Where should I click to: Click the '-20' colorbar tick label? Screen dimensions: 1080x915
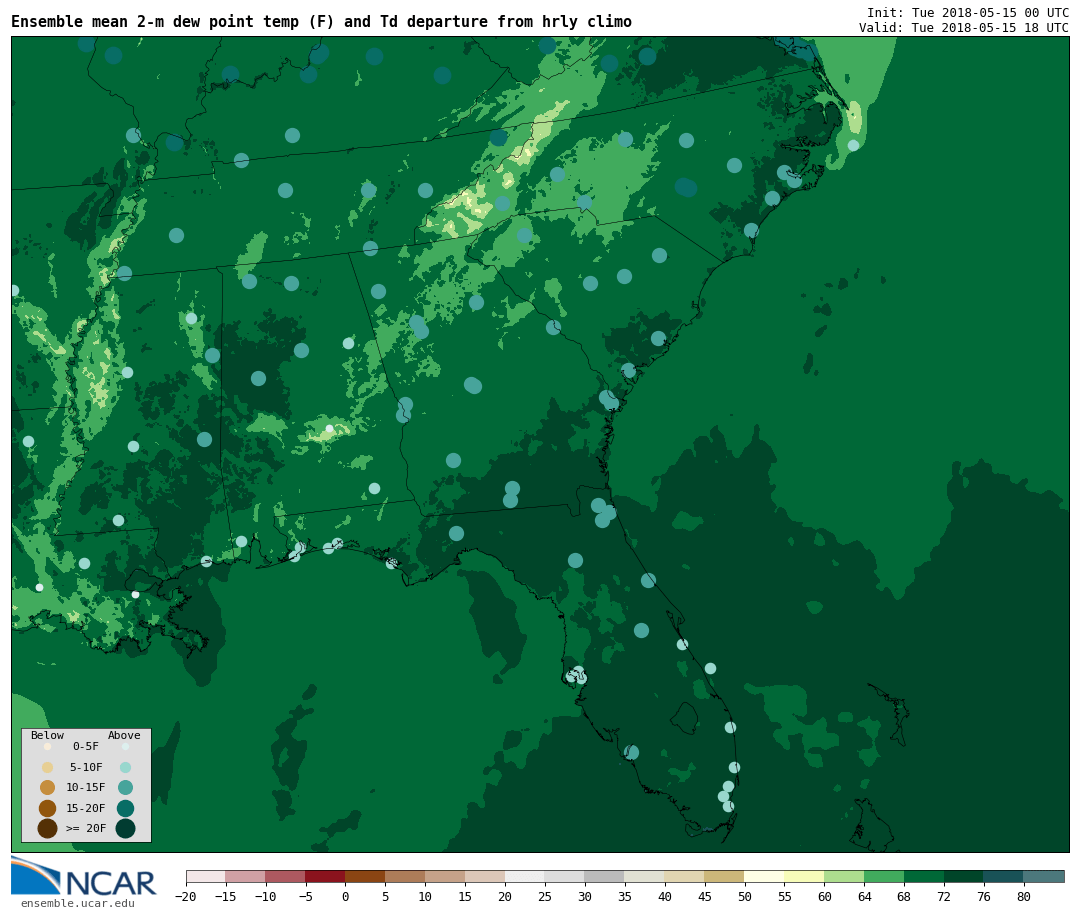coord(186,897)
